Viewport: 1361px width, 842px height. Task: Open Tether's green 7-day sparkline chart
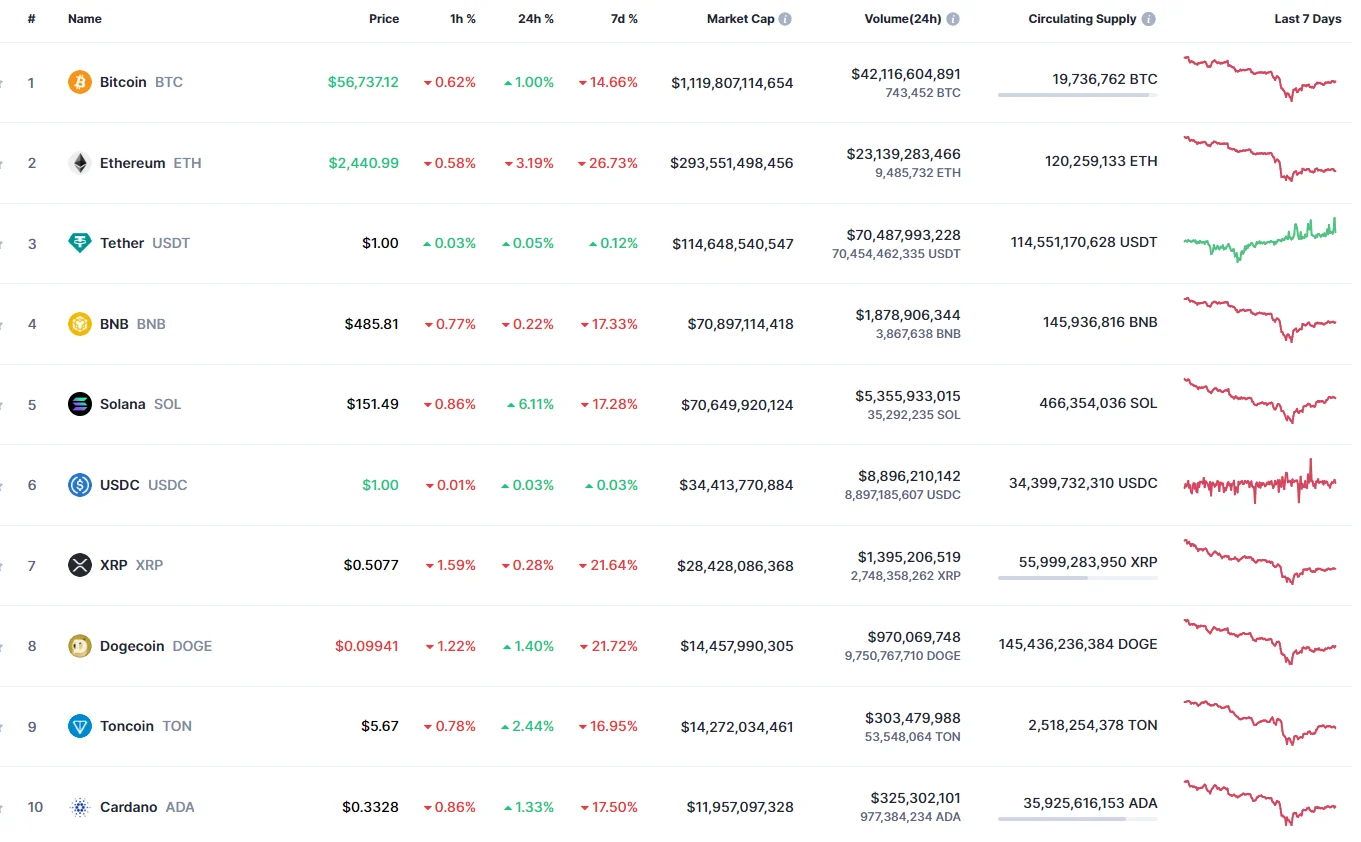[x=1260, y=240]
